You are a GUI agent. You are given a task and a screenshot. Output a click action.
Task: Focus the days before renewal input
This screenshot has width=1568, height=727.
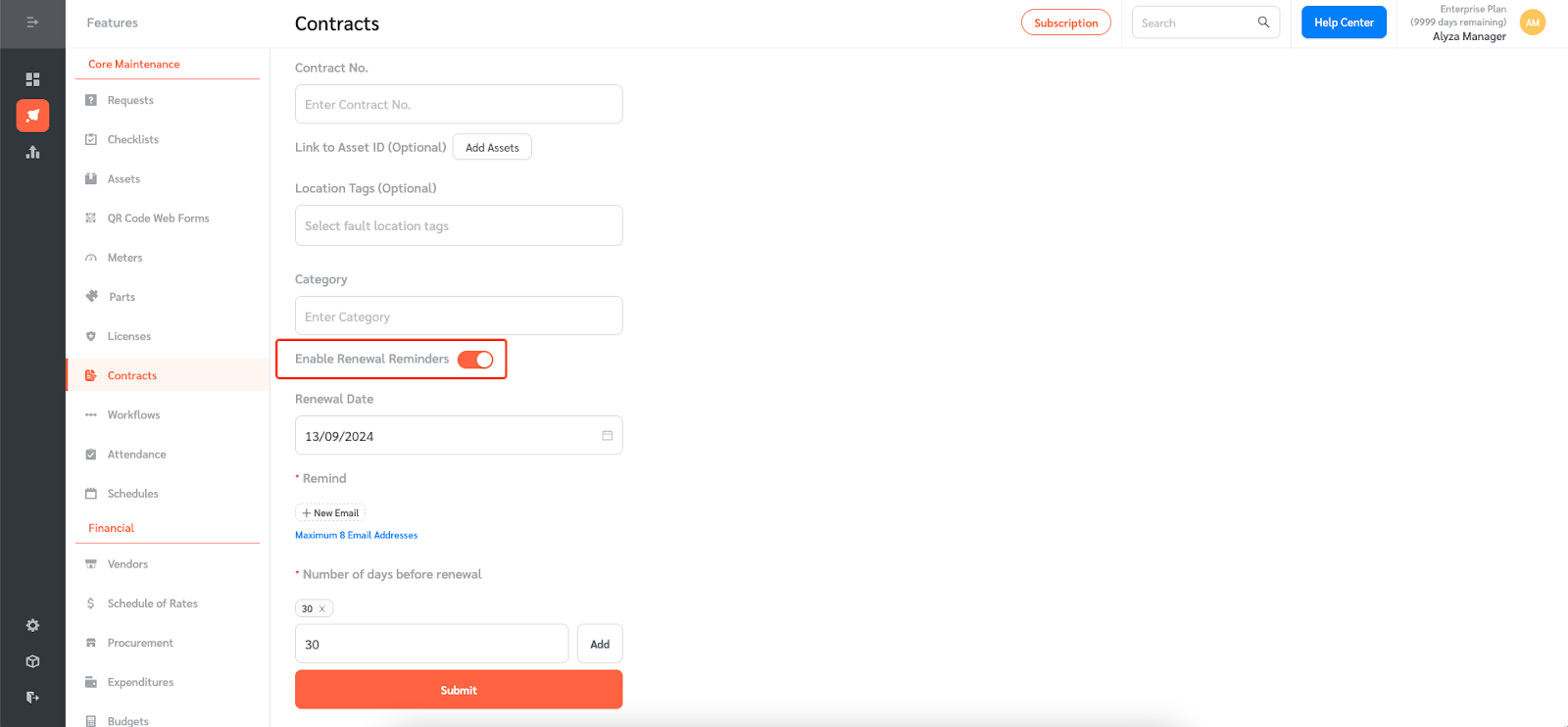[x=431, y=644]
